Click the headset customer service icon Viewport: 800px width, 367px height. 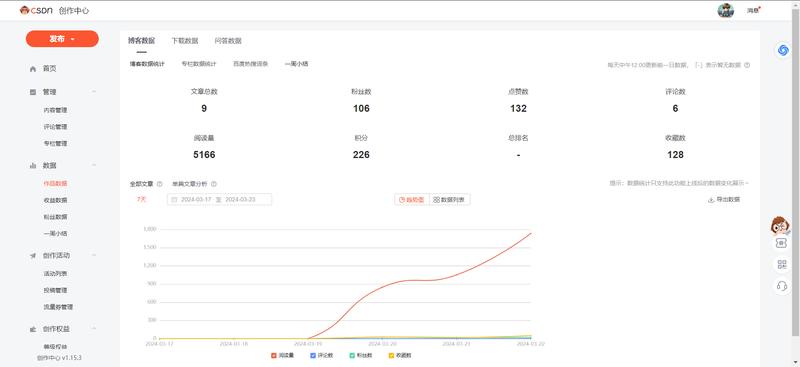point(782,285)
